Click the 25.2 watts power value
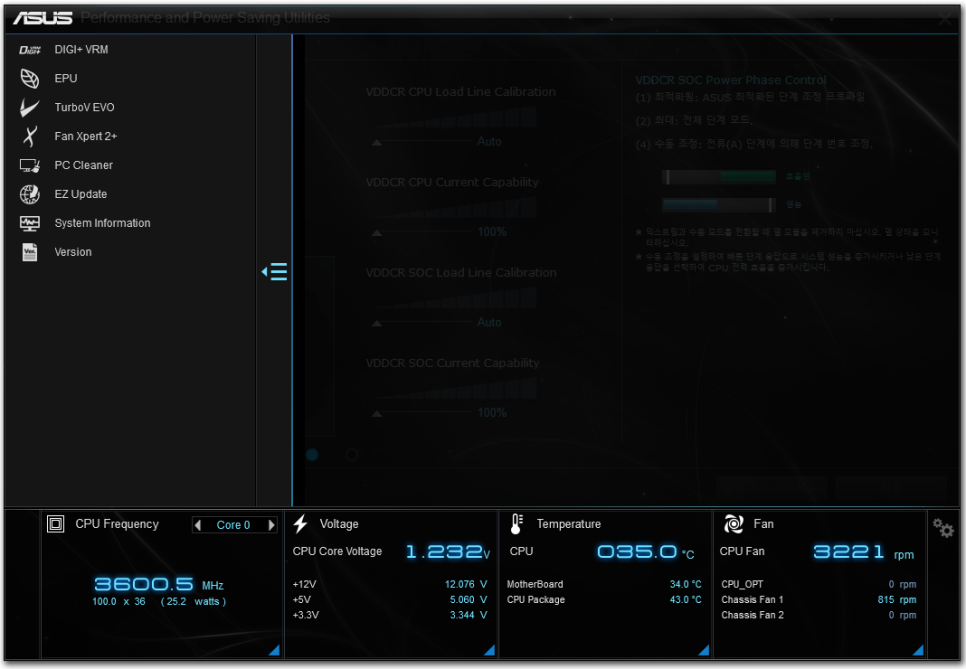Viewport: 966px width, 669px height. (x=193, y=601)
